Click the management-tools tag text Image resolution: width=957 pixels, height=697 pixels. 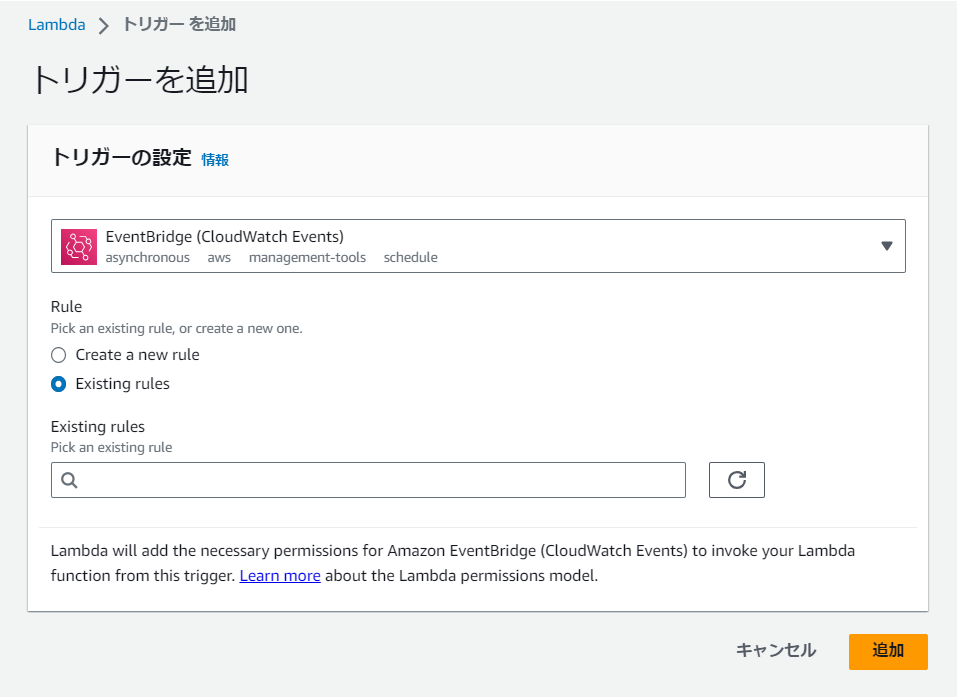[x=307, y=258]
